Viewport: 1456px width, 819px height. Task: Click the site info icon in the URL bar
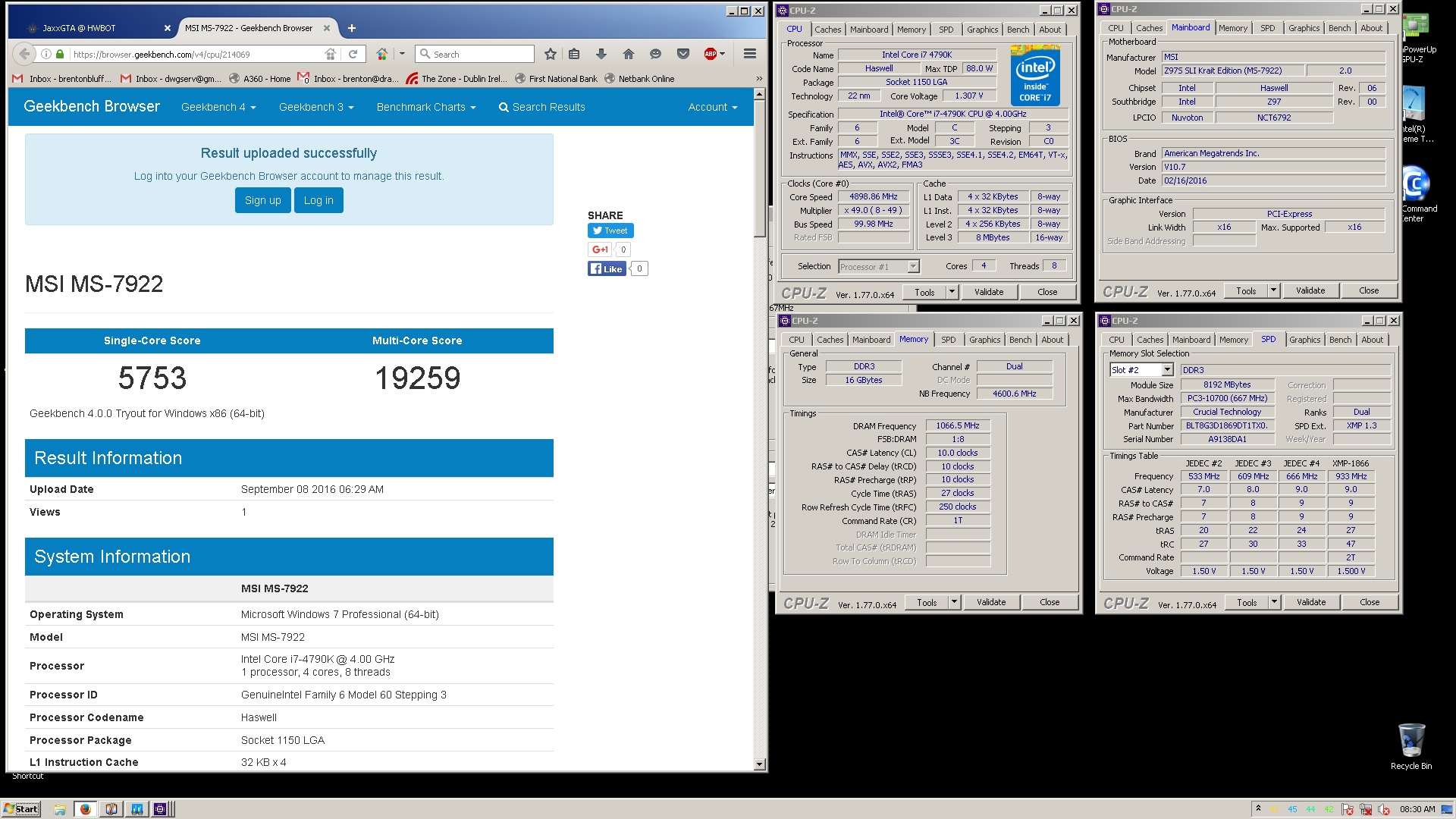coord(47,55)
